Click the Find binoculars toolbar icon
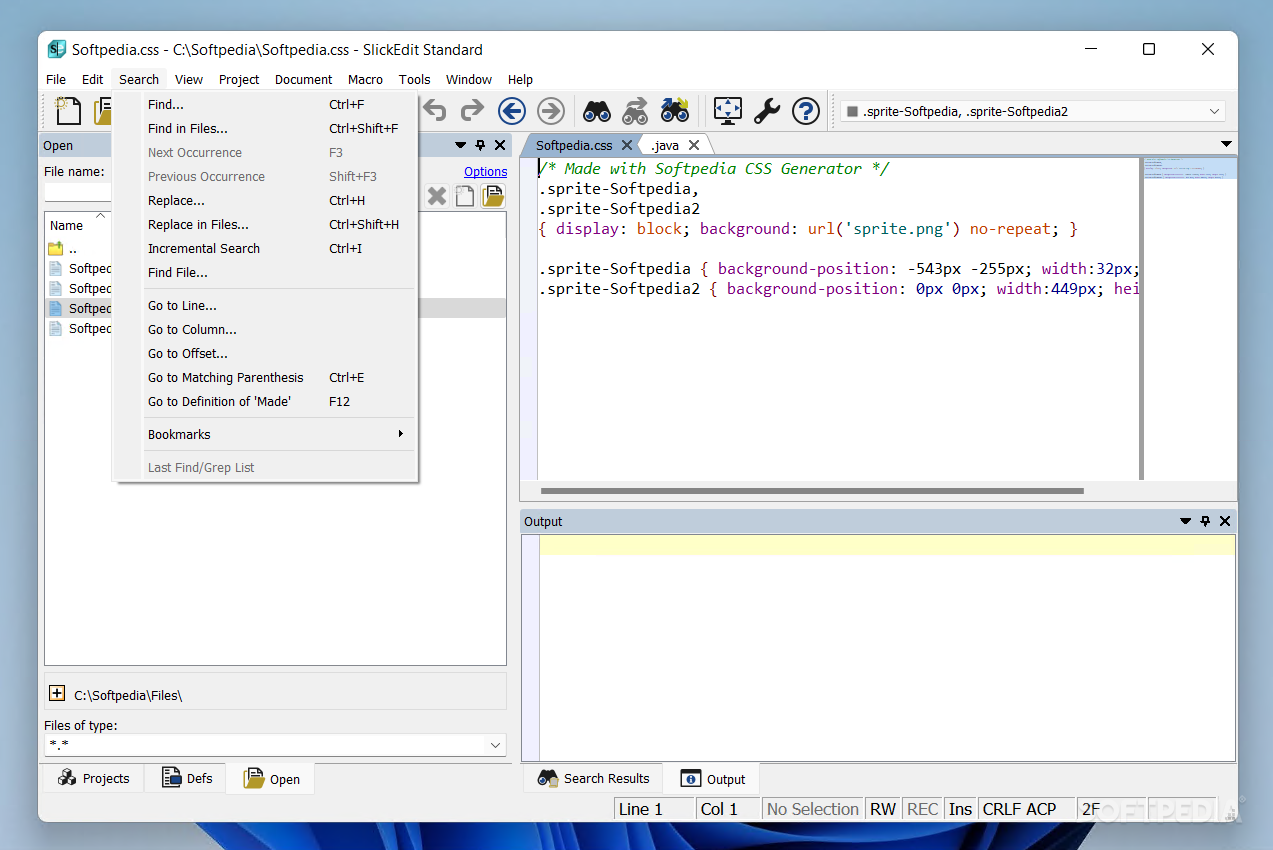This screenshot has width=1273, height=850. click(597, 110)
